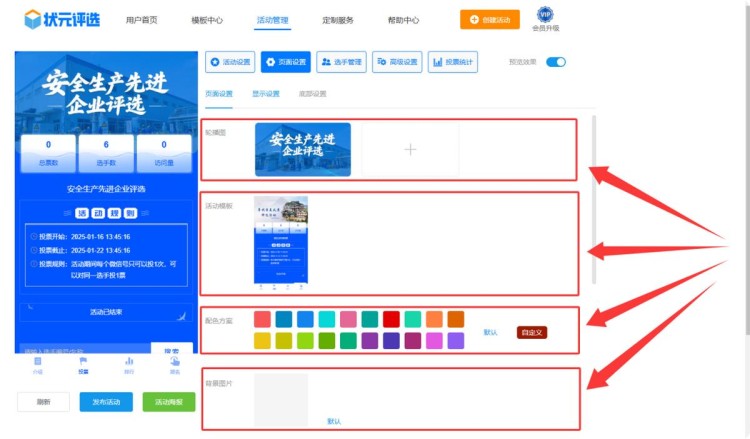The image size is (750, 439).
Task: Tap the 排行 bar chart icon in preview
Action: [129, 363]
